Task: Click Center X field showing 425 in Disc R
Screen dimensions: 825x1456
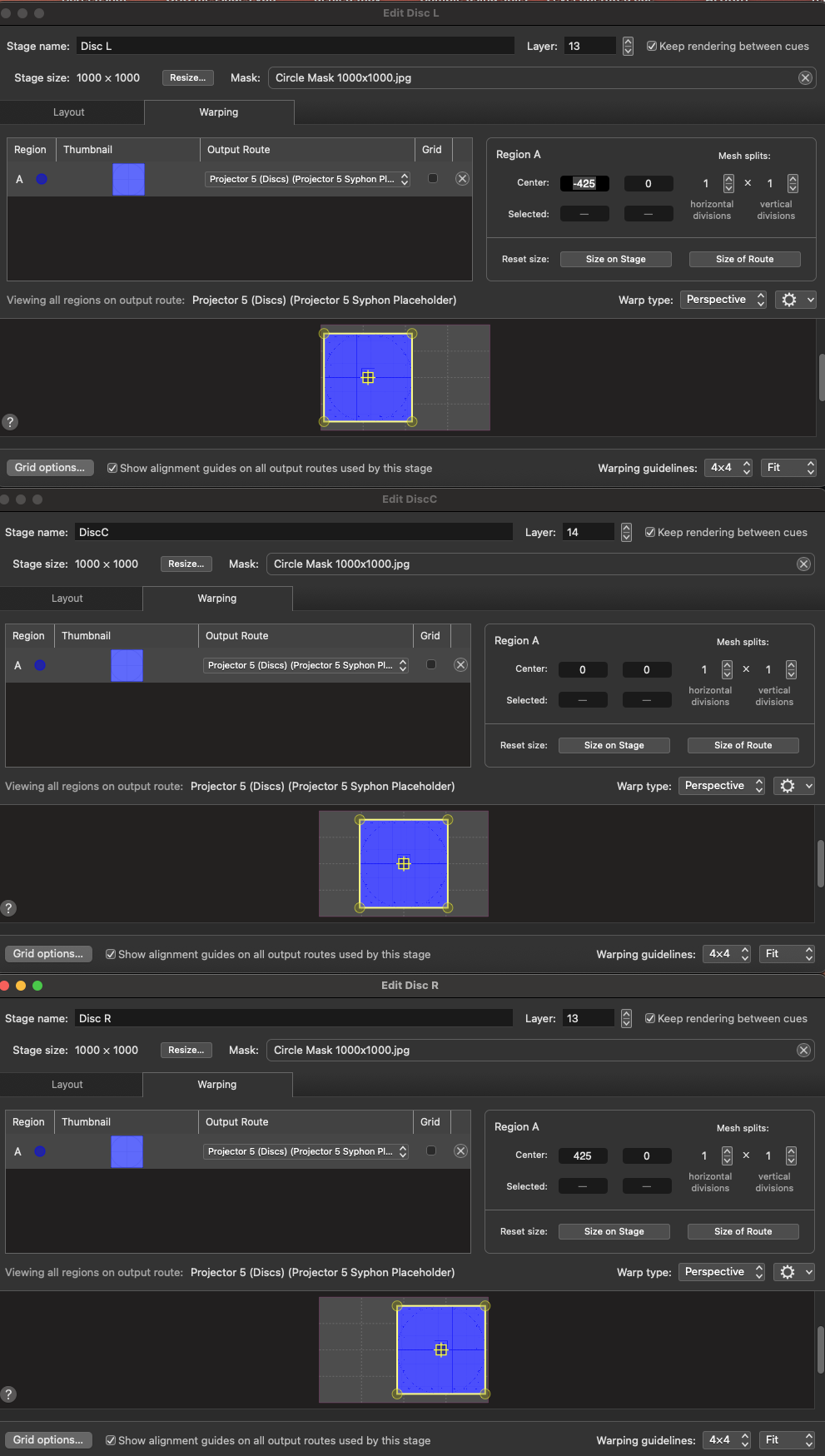Action: click(583, 1155)
